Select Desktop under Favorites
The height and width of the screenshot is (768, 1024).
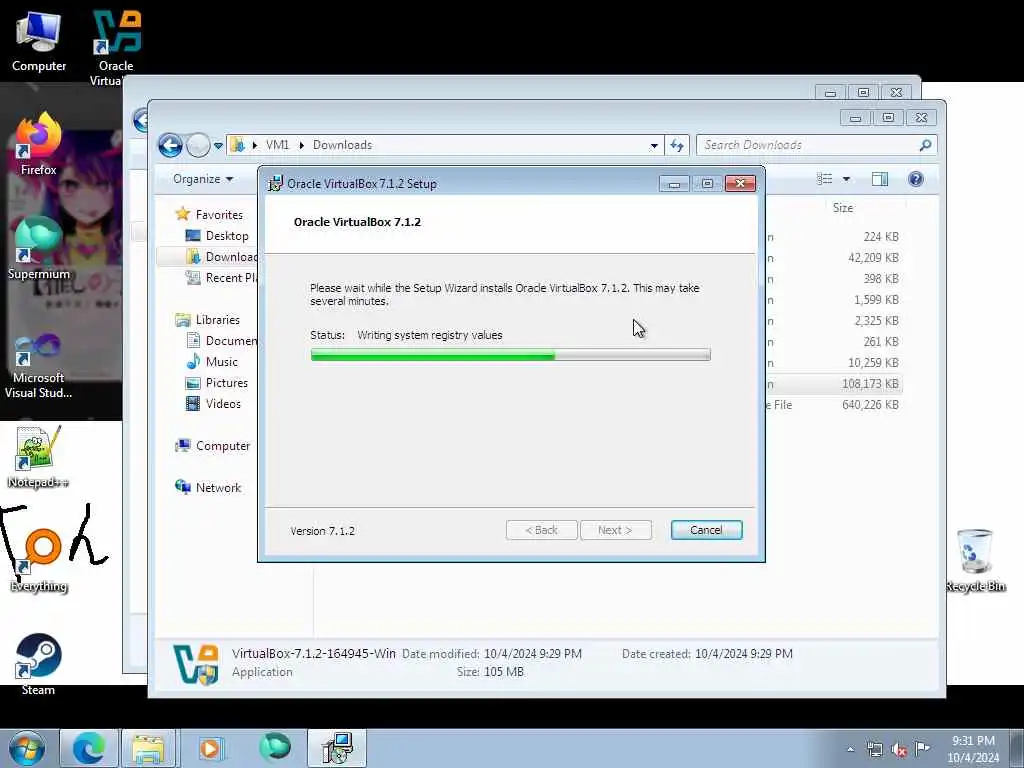(227, 236)
